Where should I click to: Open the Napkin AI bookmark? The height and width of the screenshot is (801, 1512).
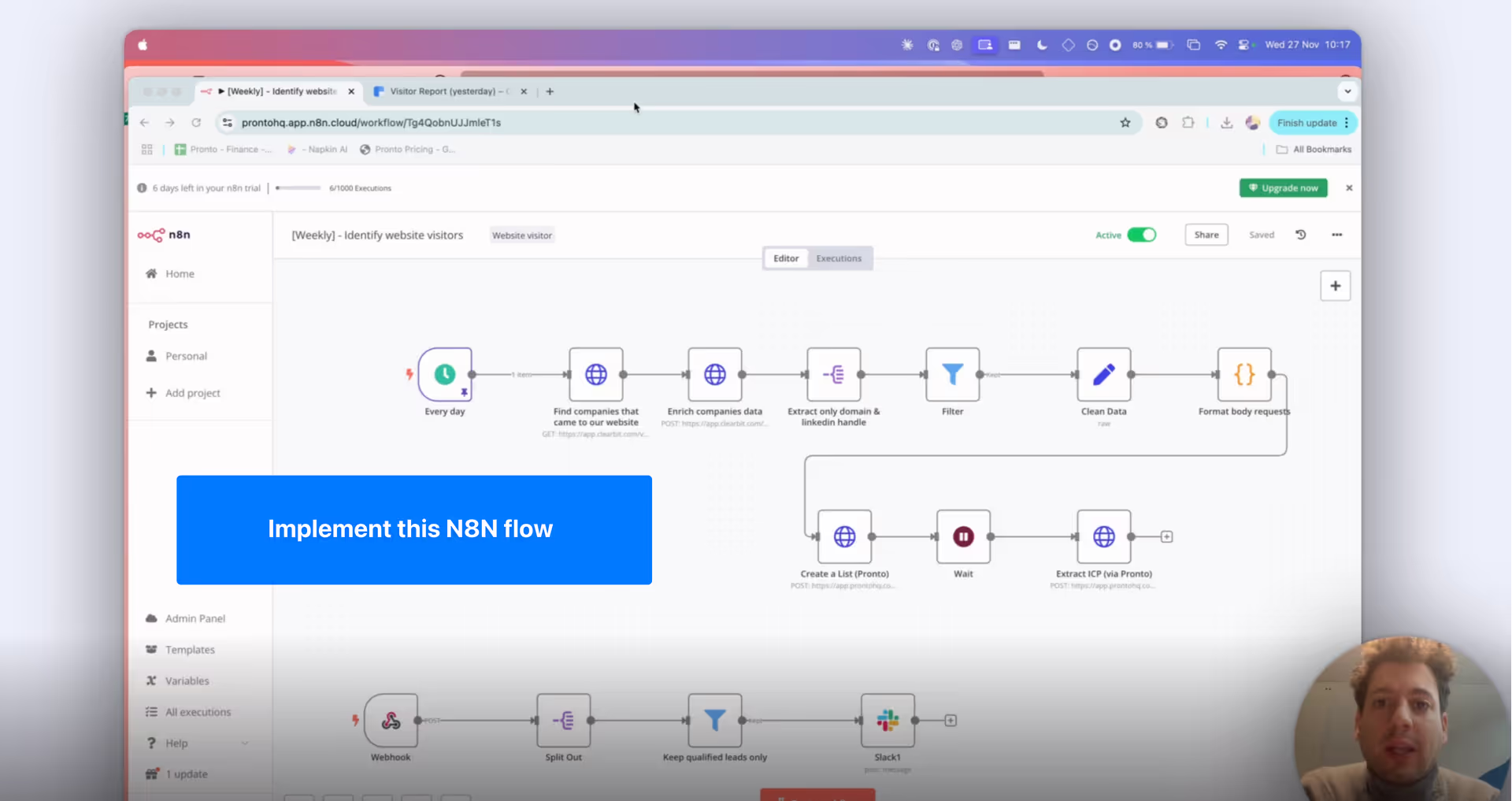pyautogui.click(x=318, y=150)
